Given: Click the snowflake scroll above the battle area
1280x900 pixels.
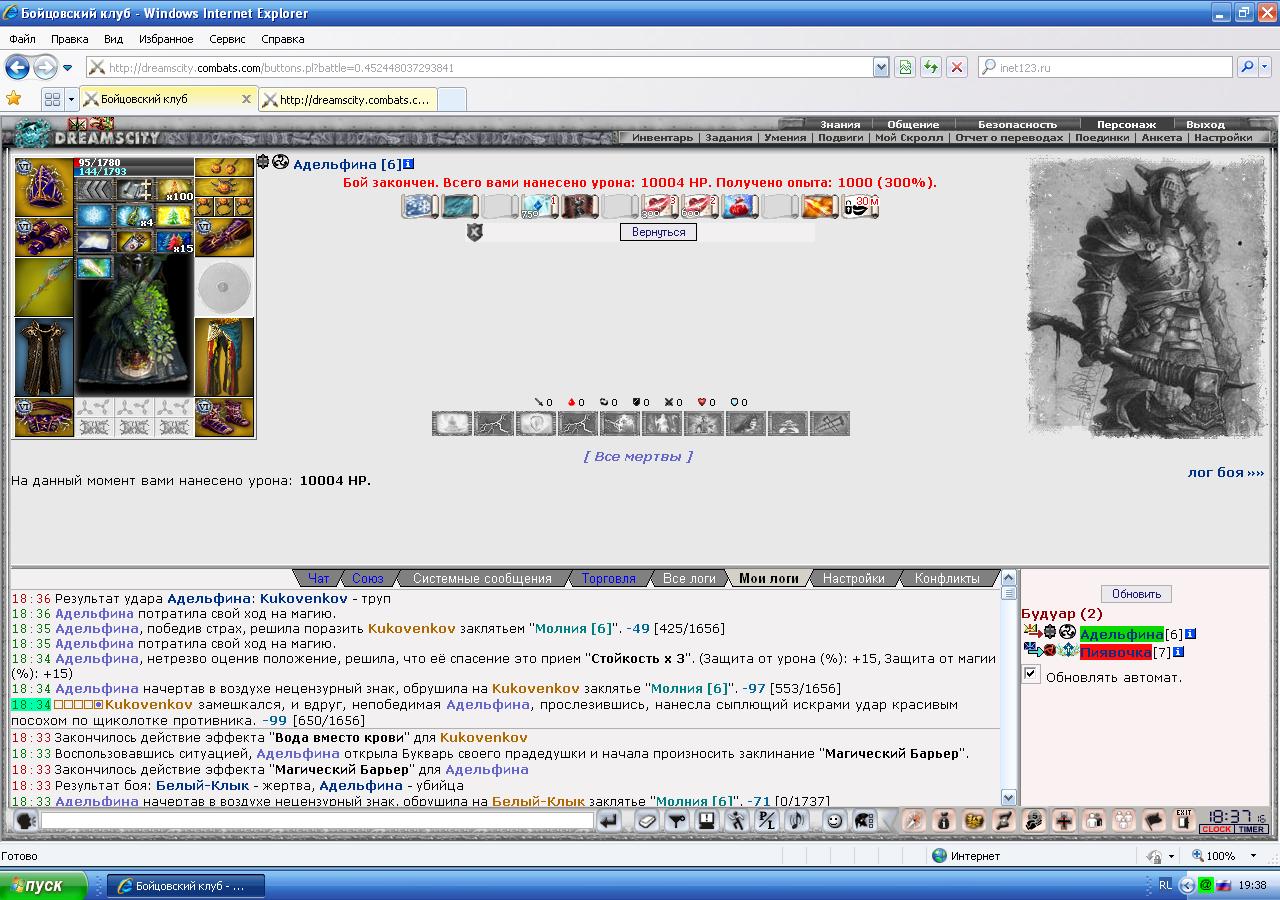Looking at the screenshot, I should tap(420, 206).
